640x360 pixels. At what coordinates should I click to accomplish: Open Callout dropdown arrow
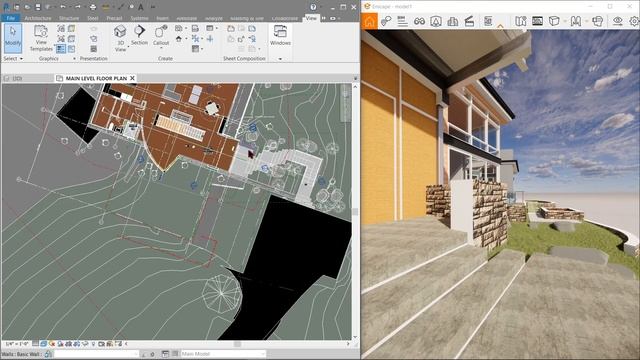point(161,48)
